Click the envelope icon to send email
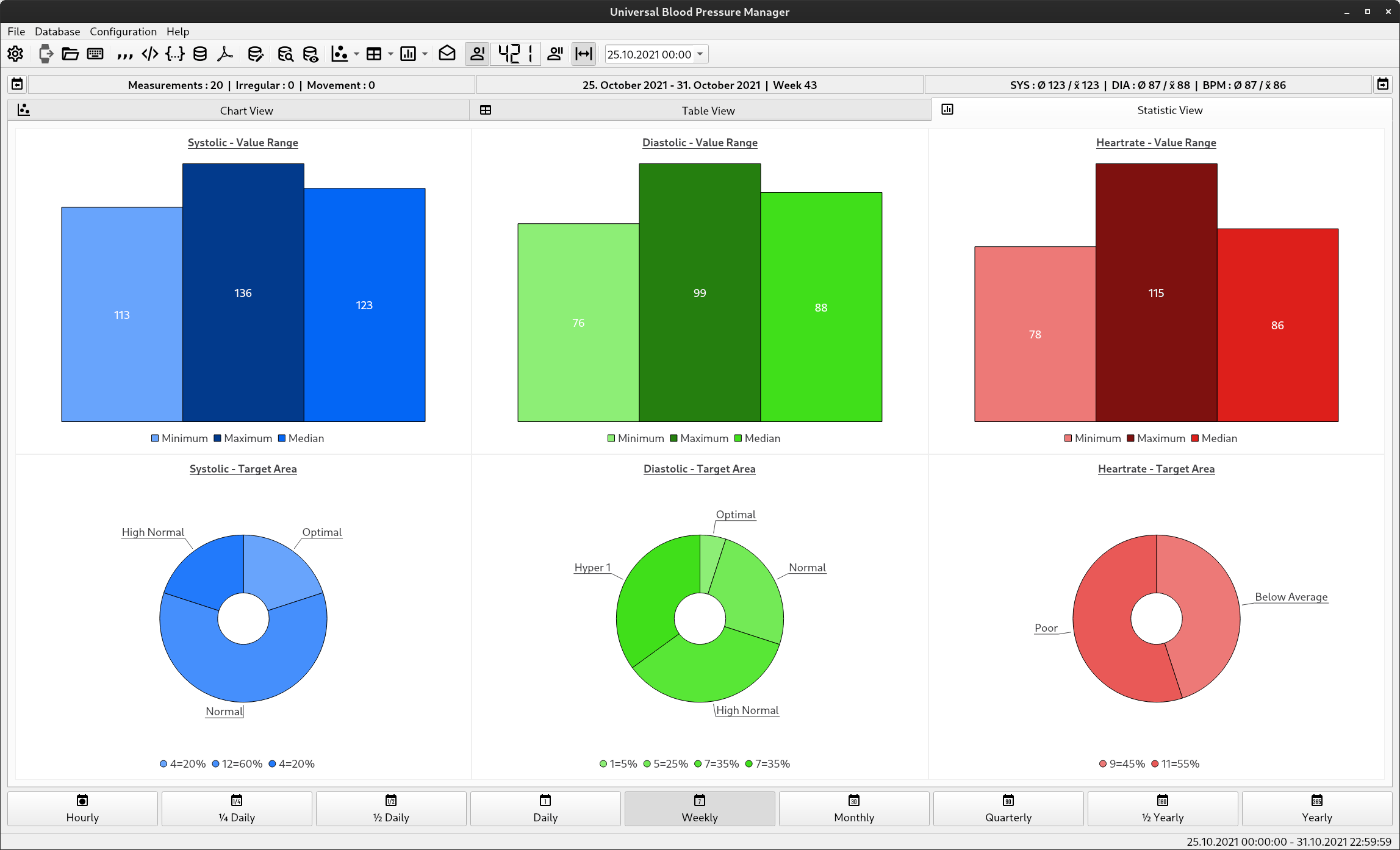This screenshot has height=850, width=1400. click(x=447, y=54)
